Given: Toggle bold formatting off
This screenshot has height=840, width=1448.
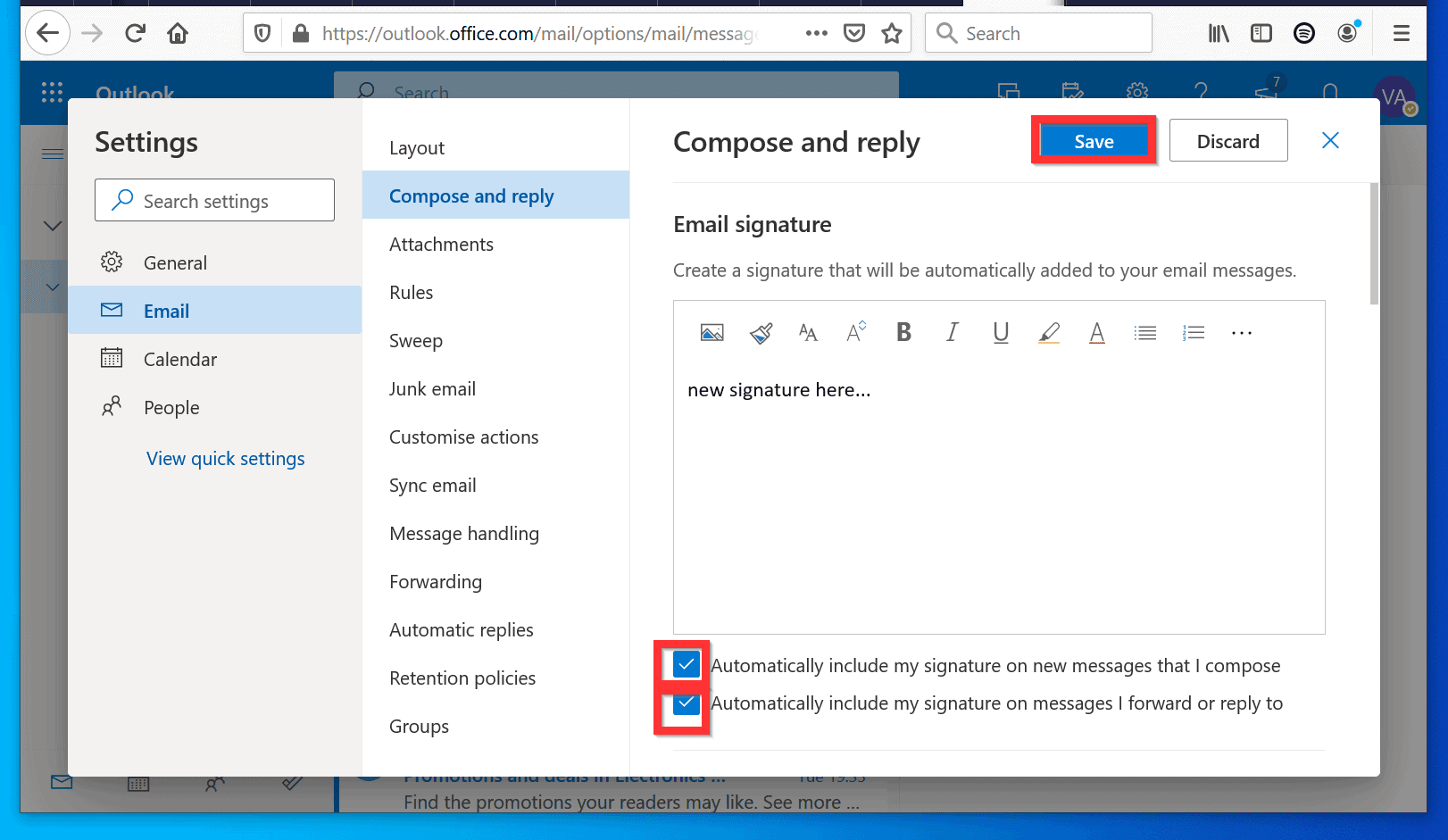Looking at the screenshot, I should pyautogui.click(x=903, y=332).
